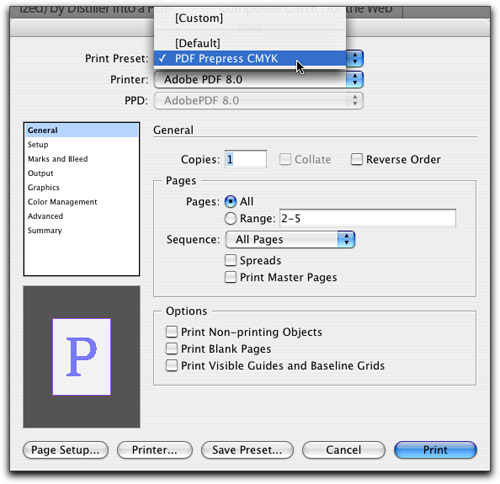Enable Print Blank Pages checkbox
The image size is (500, 484).
pos(172,349)
